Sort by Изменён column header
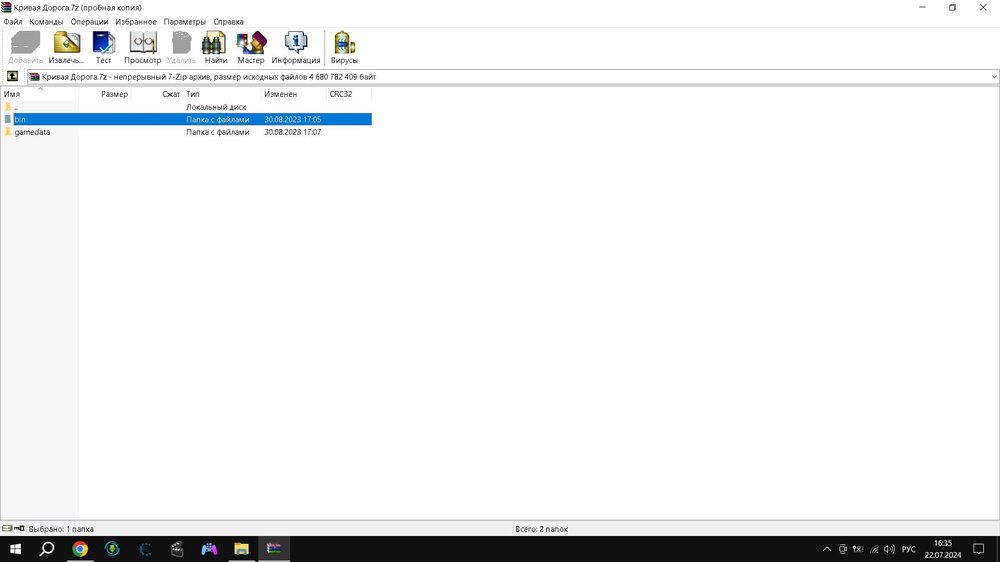Image resolution: width=1000 pixels, height=562 pixels. 294,94
